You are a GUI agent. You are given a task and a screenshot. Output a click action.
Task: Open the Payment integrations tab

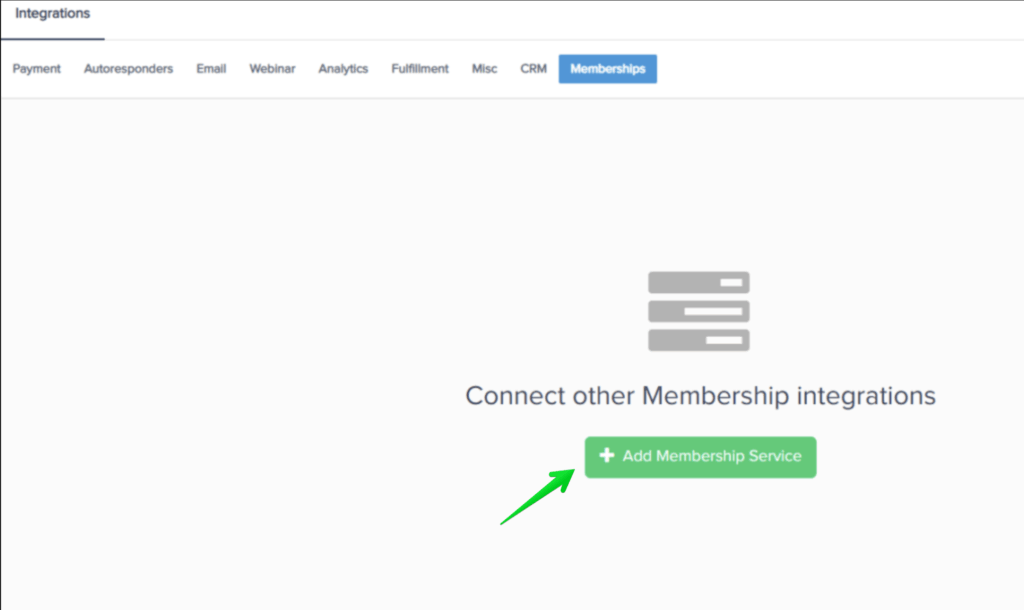[37, 69]
